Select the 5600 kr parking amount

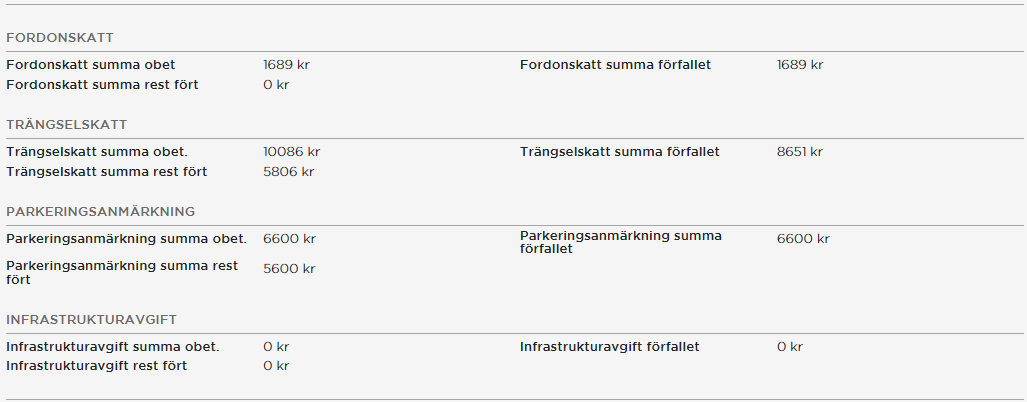pyautogui.click(x=289, y=269)
